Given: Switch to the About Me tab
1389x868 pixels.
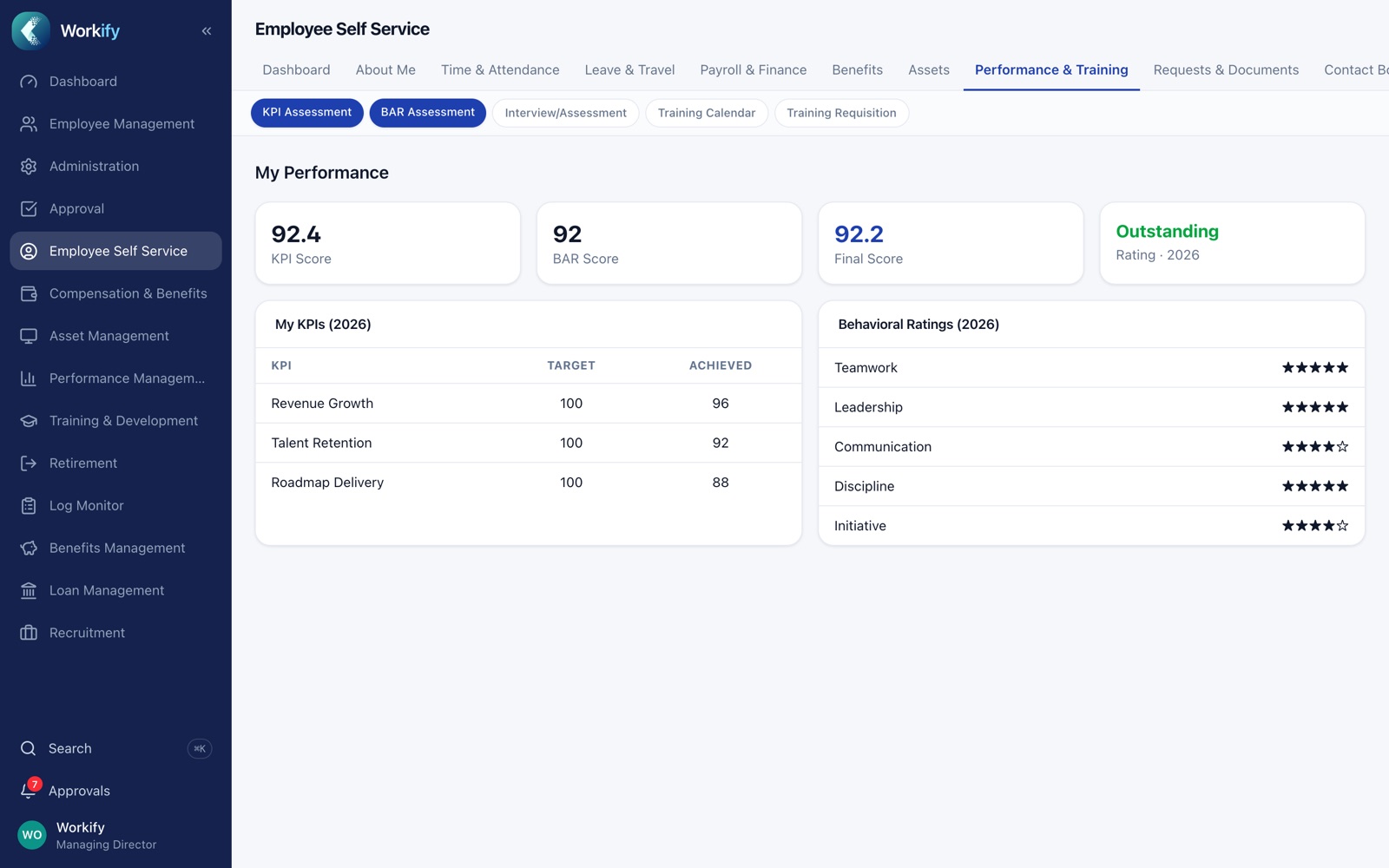Looking at the screenshot, I should click(385, 69).
